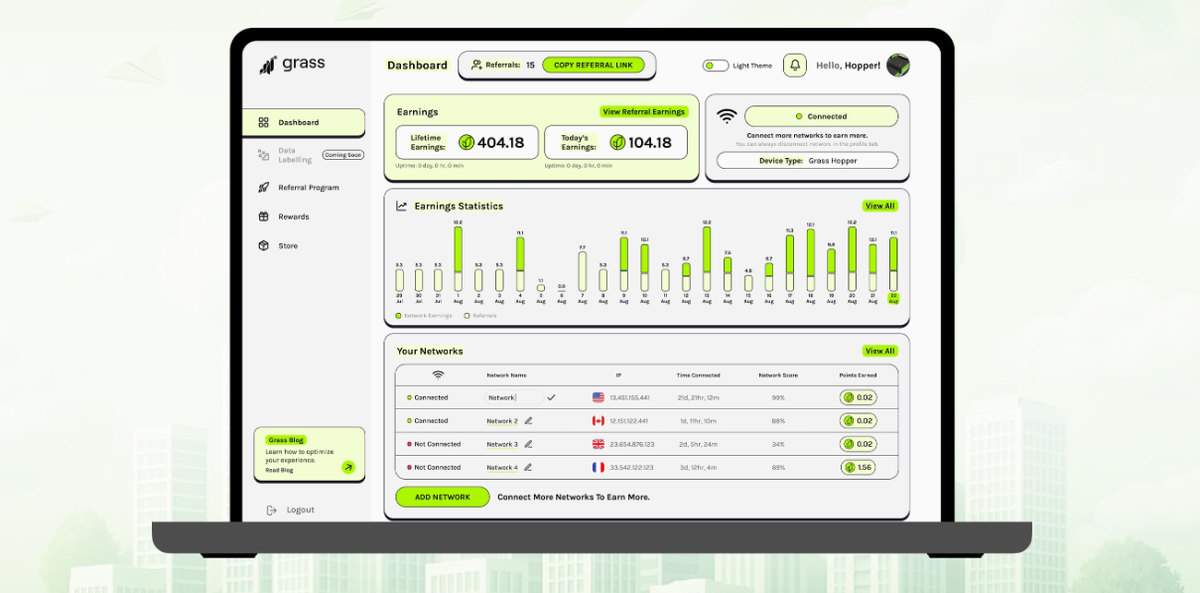Image resolution: width=1200 pixels, height=593 pixels.
Task: Click the Time Connected column header
Action: coord(698,375)
